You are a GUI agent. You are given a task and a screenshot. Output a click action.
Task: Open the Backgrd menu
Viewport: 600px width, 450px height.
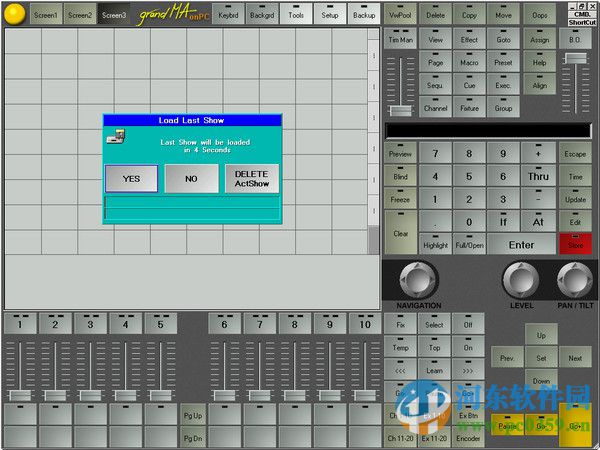[262, 15]
